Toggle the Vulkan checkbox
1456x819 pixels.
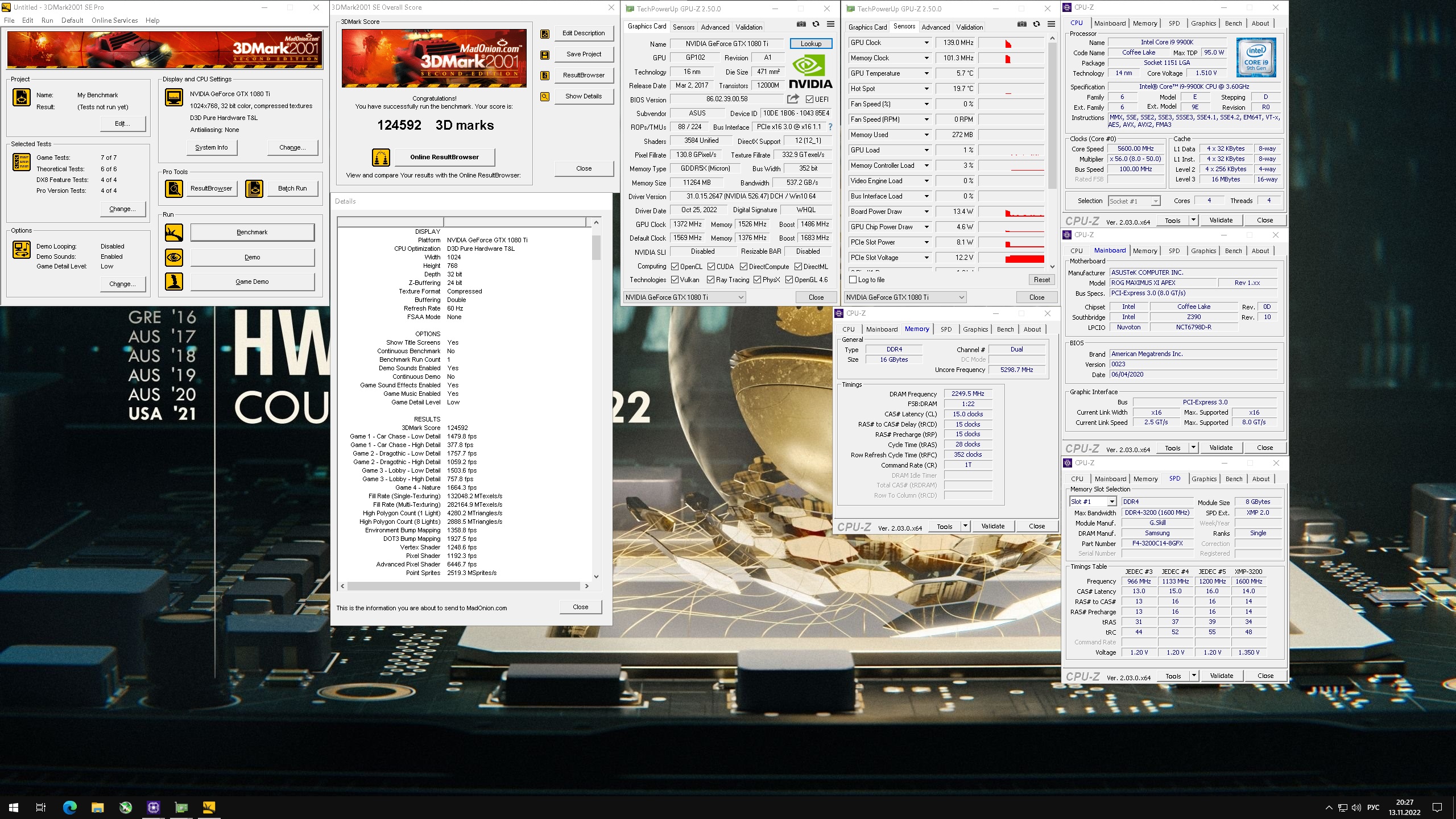pyautogui.click(x=675, y=279)
